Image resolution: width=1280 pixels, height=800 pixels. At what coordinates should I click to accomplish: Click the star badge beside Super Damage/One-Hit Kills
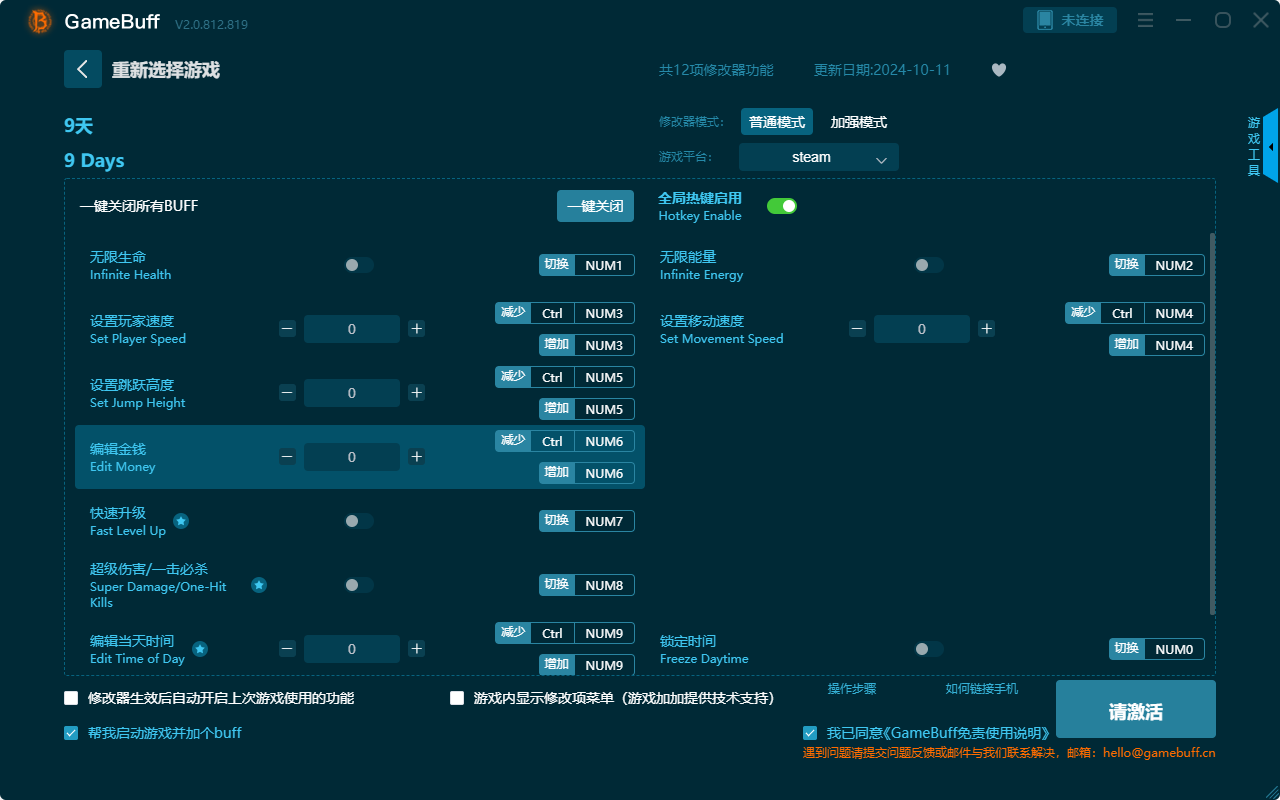click(259, 586)
